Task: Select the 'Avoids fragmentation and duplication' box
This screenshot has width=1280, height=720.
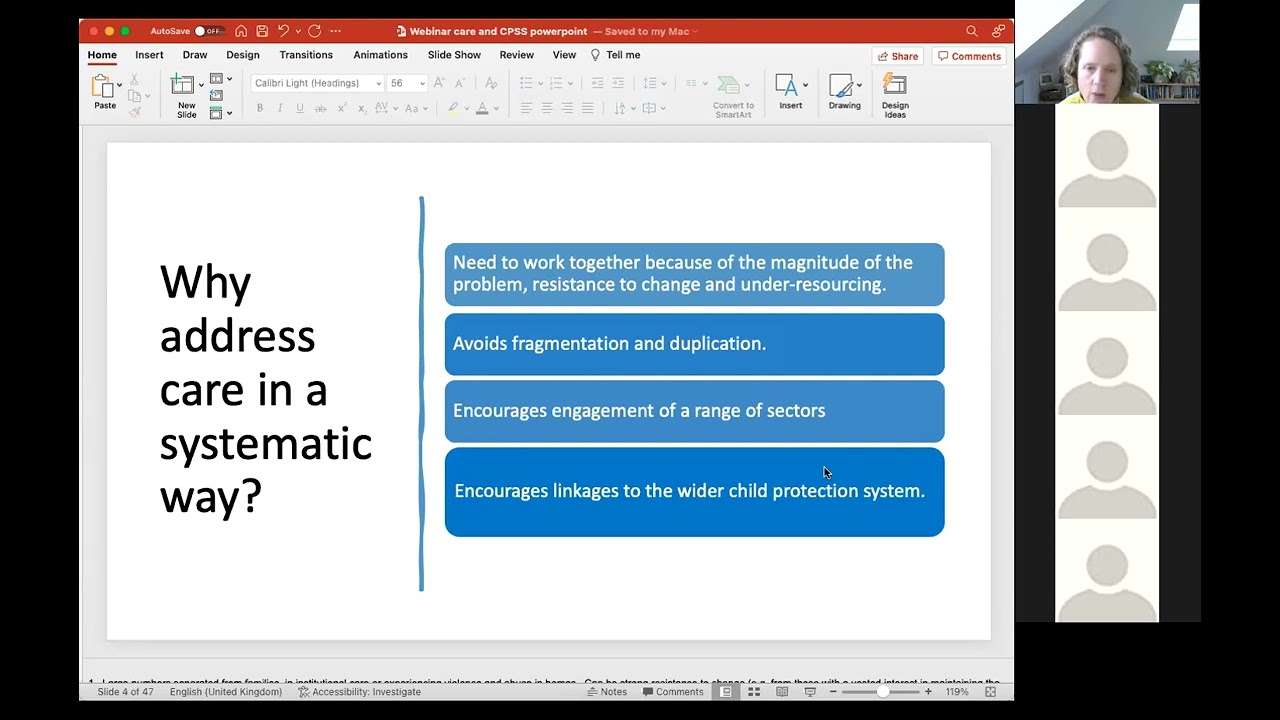Action: point(694,344)
